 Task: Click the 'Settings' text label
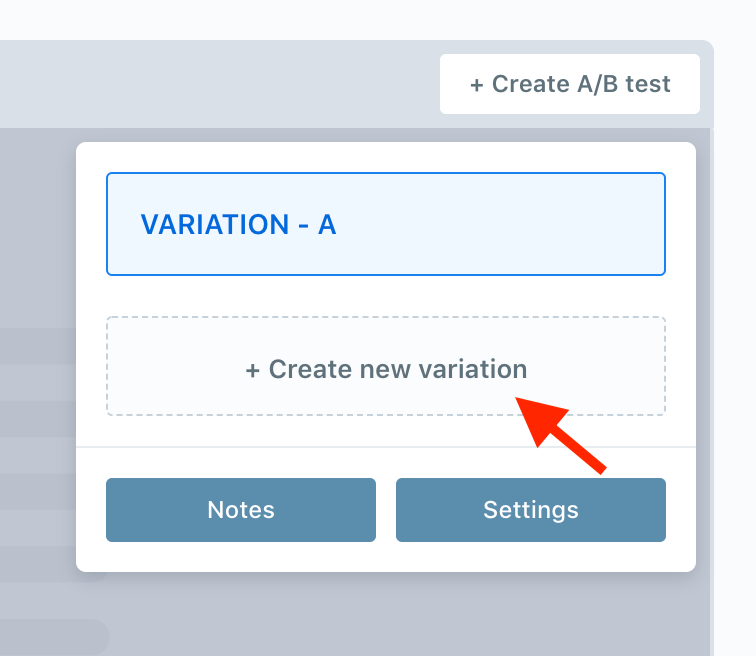click(531, 511)
